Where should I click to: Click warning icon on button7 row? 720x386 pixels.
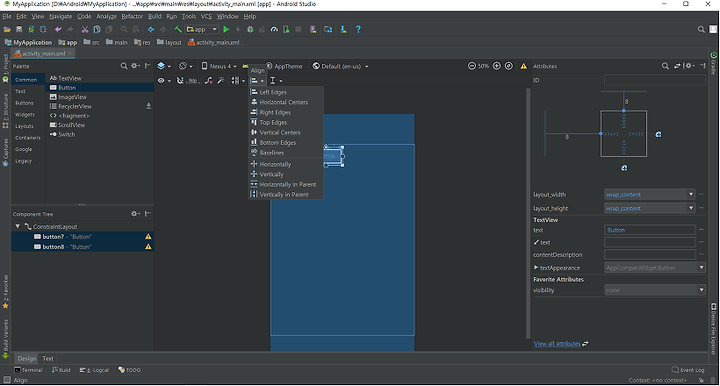click(x=148, y=237)
